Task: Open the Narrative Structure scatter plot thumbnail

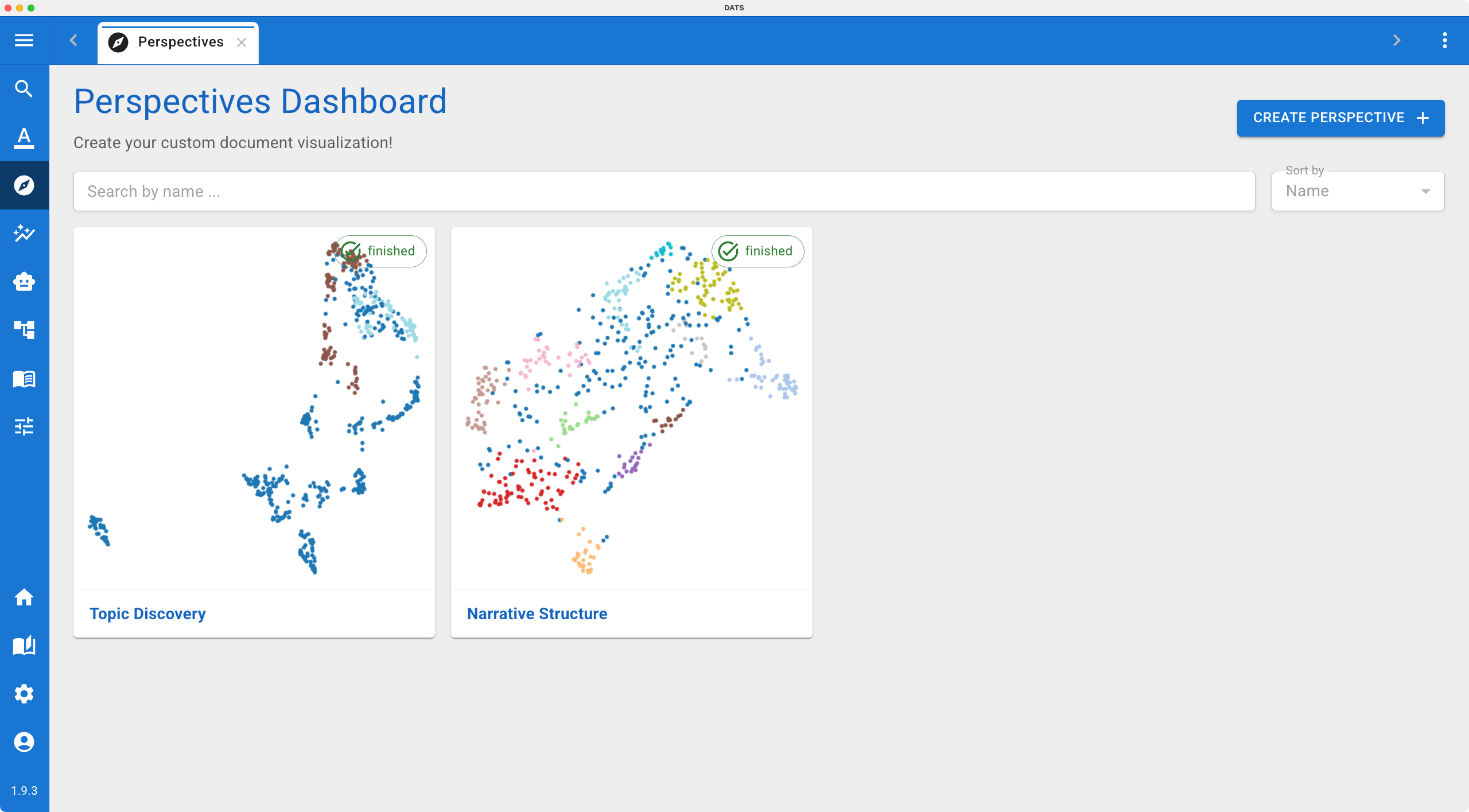Action: tap(631, 408)
